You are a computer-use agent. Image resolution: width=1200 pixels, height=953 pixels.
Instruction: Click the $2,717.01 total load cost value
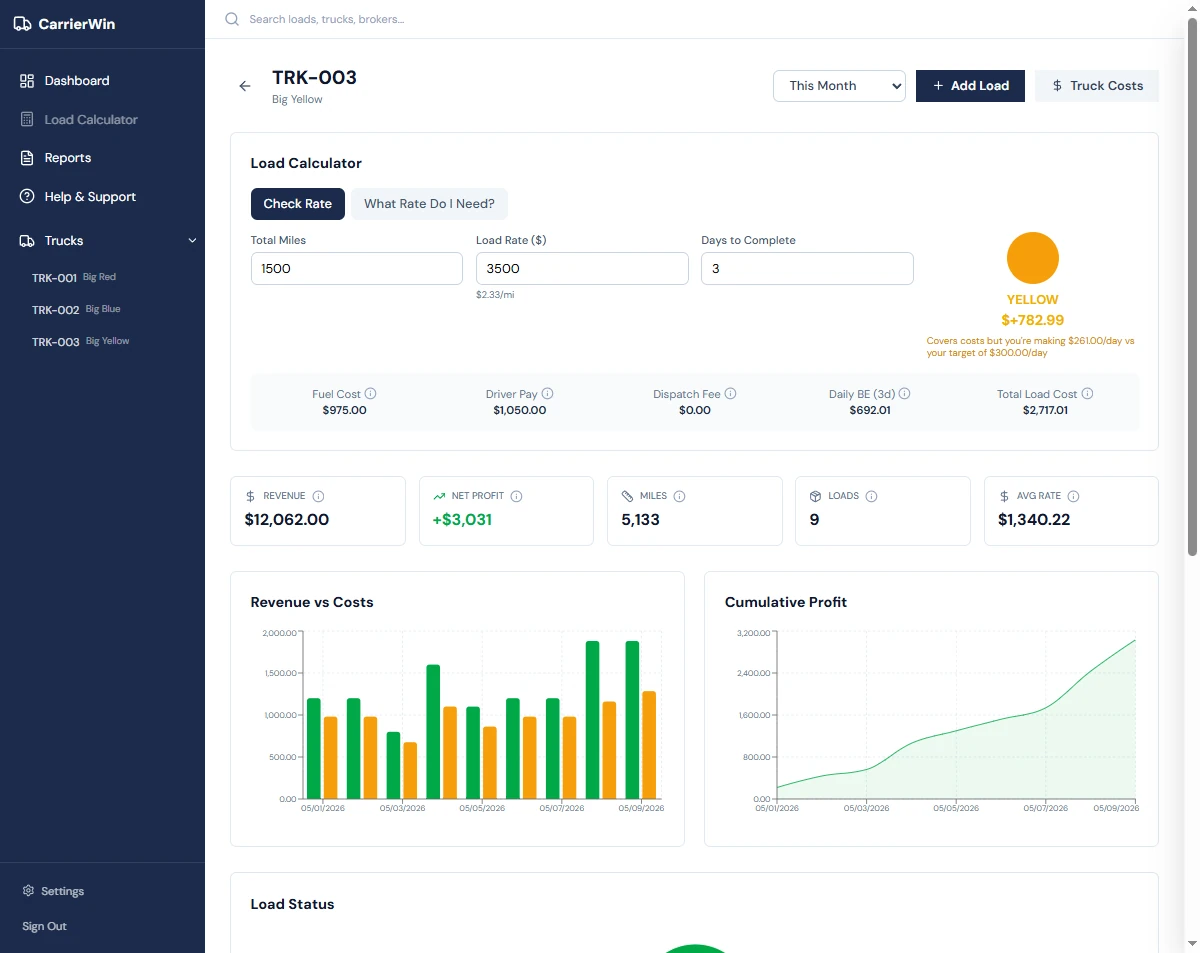tap(1045, 410)
